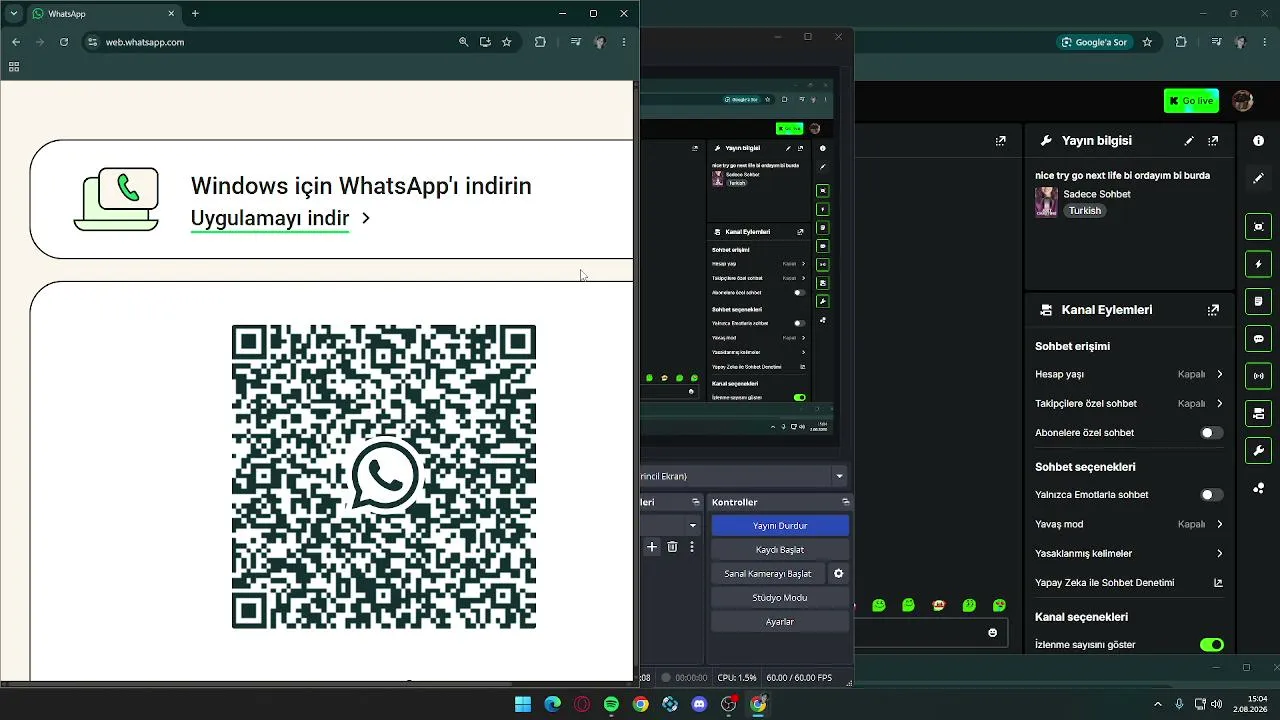Viewport: 1280px width, 720px height.
Task: Open the Windows Start menu
Action: click(523, 704)
